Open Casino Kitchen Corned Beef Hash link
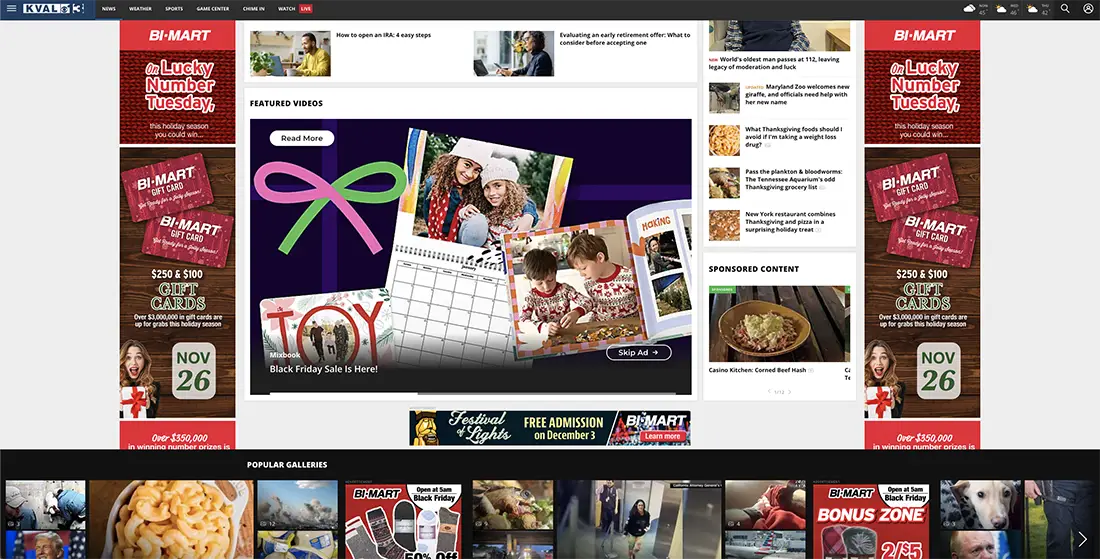This screenshot has width=1100, height=559. [757, 370]
